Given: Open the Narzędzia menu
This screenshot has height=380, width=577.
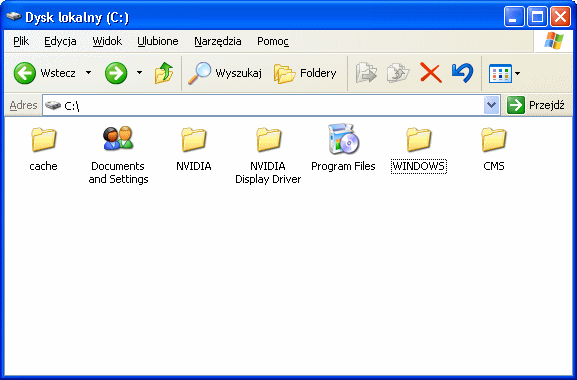Looking at the screenshot, I should [x=218, y=41].
